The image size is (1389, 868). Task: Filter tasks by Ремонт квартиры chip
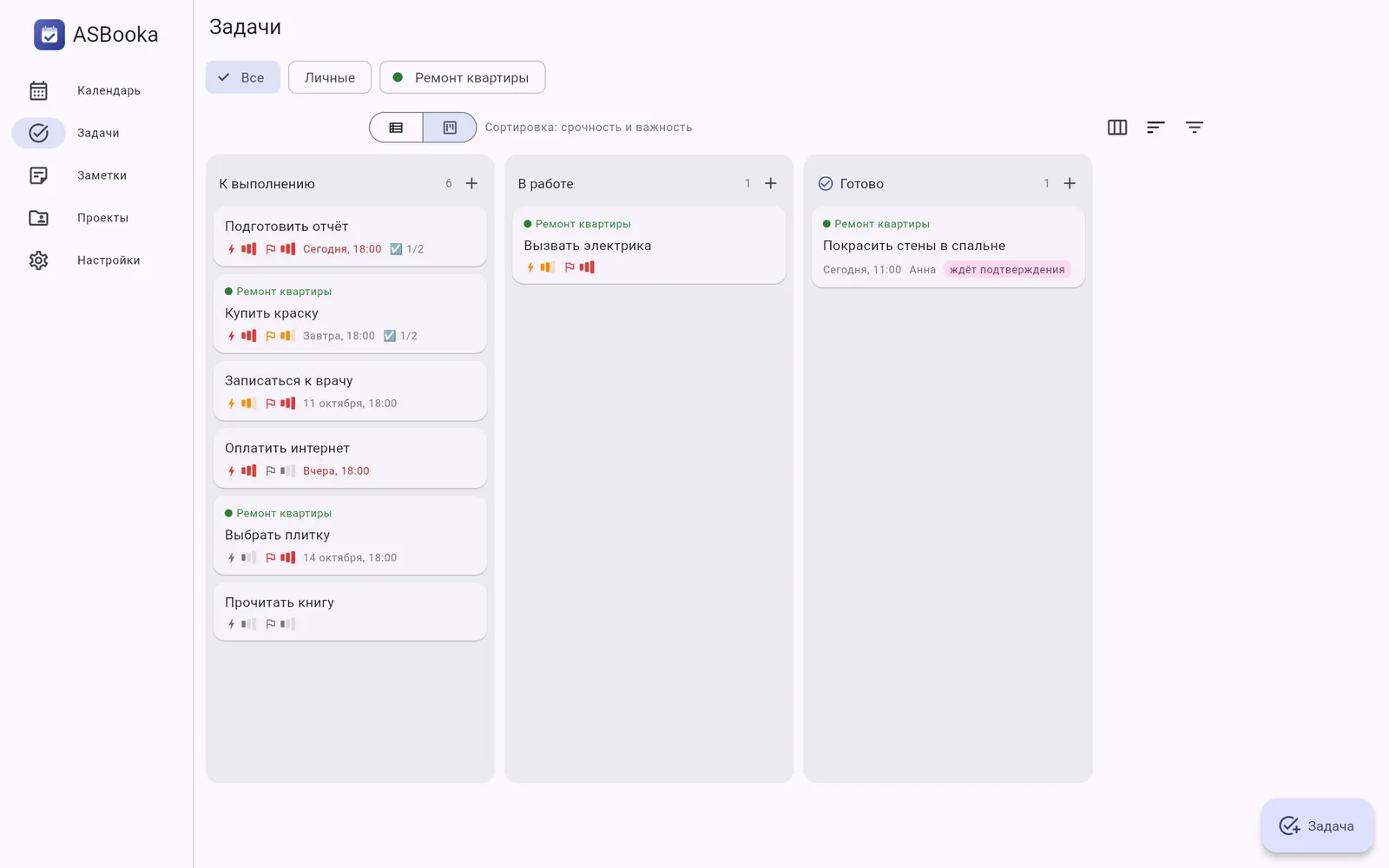tap(462, 77)
